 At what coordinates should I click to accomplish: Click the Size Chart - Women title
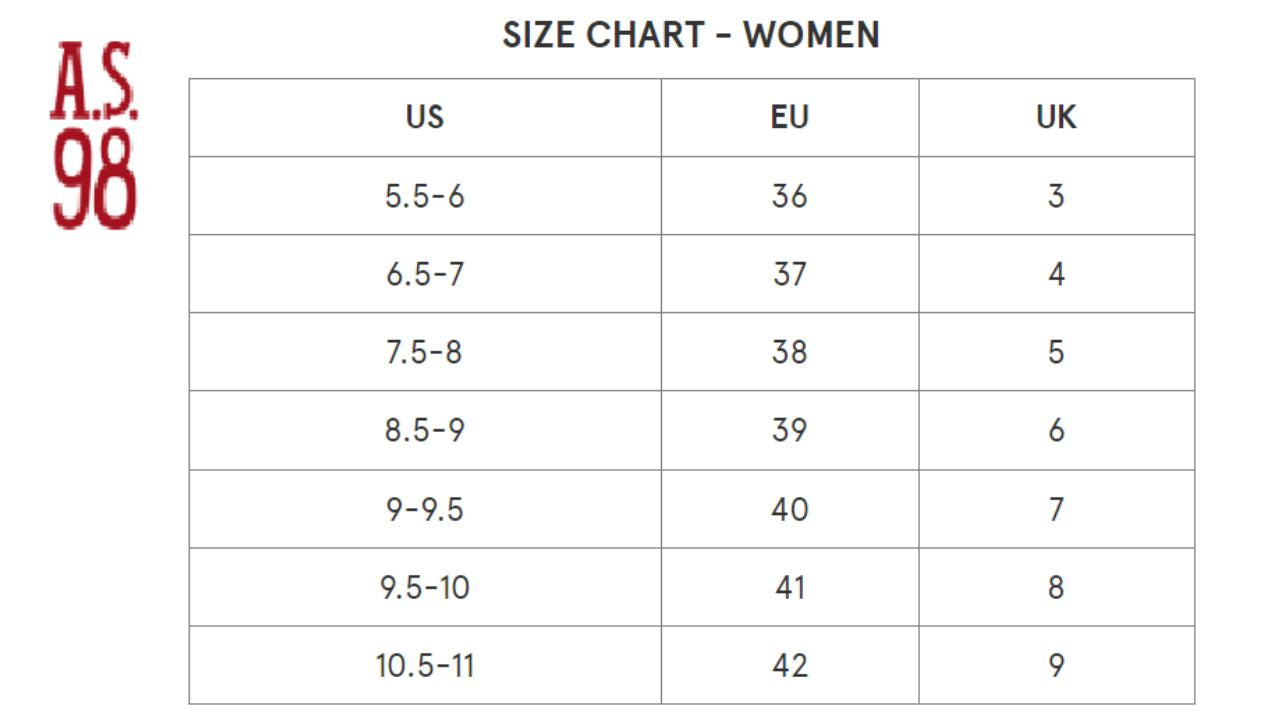[x=691, y=35]
